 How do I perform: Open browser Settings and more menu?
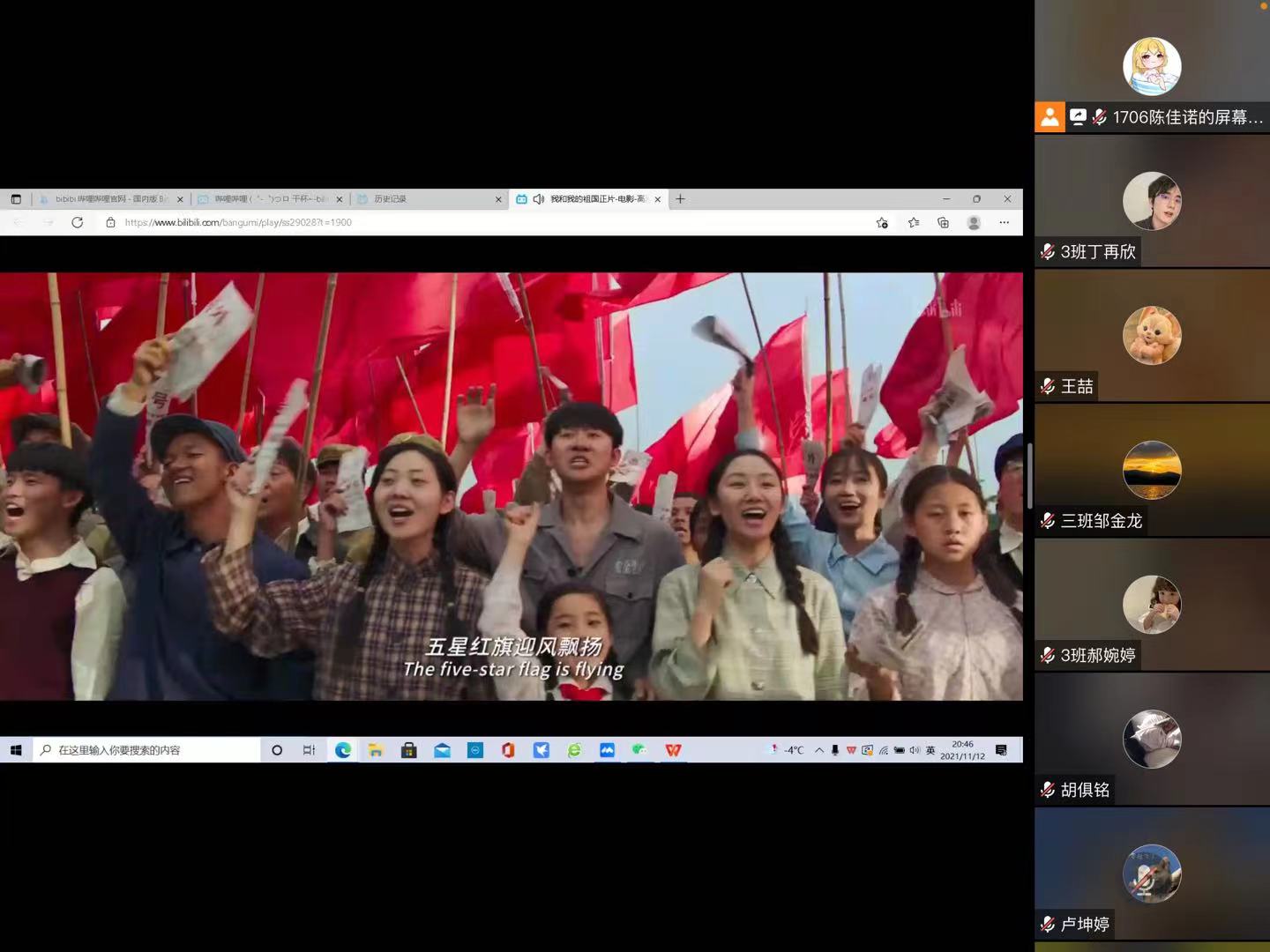(x=1004, y=223)
